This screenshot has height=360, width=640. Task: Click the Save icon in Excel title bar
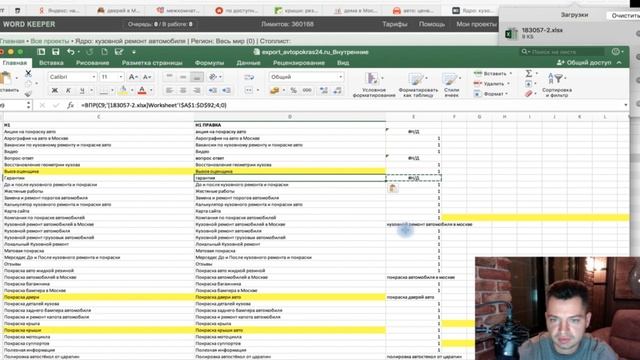pyautogui.click(x=56, y=52)
